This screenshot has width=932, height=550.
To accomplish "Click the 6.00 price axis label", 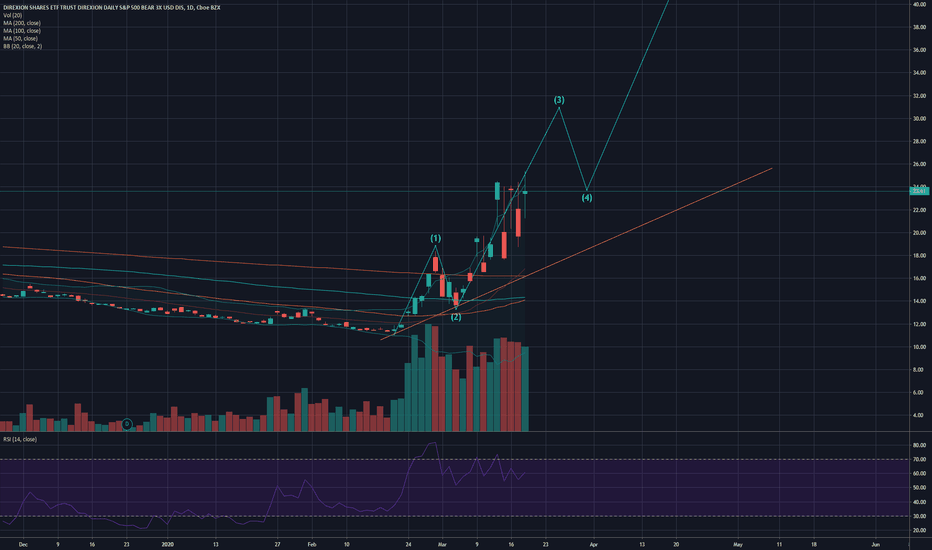I will (919, 393).
